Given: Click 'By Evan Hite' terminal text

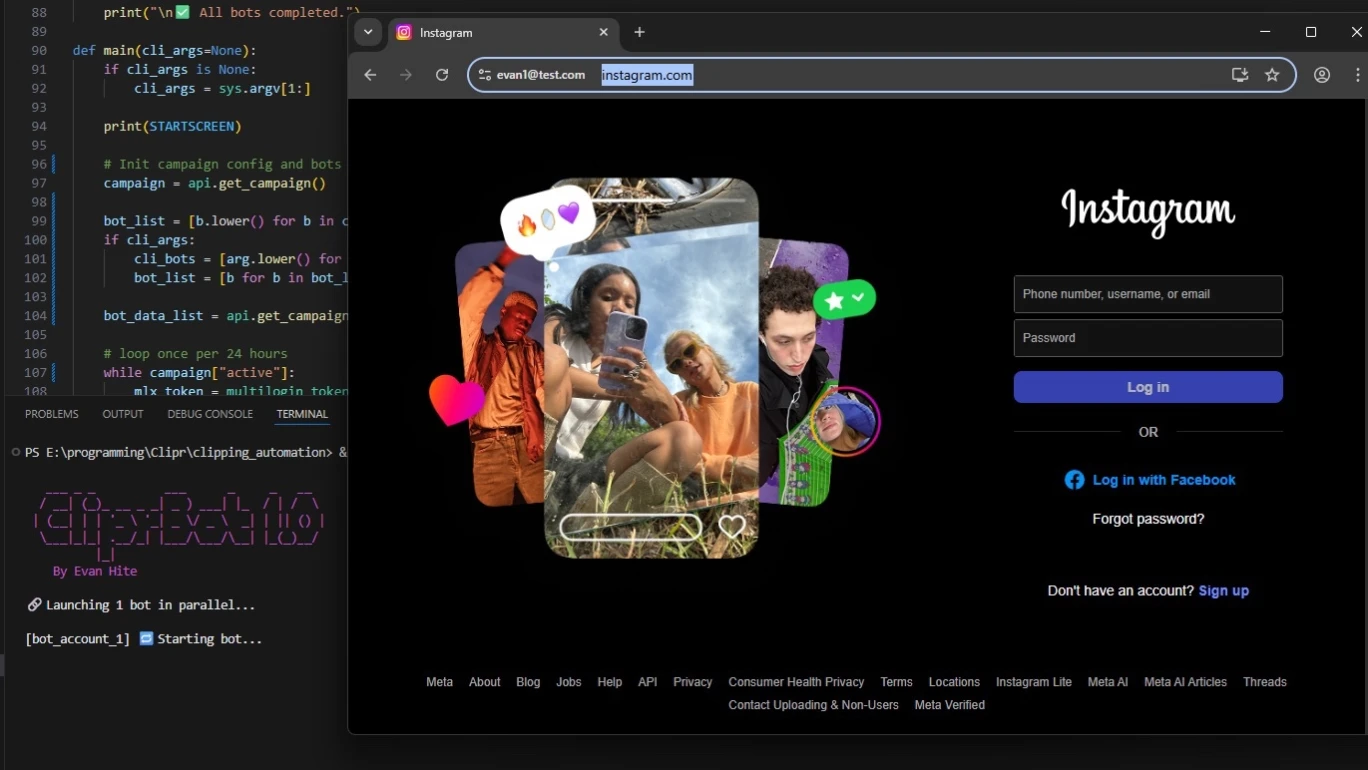Looking at the screenshot, I should point(95,571).
